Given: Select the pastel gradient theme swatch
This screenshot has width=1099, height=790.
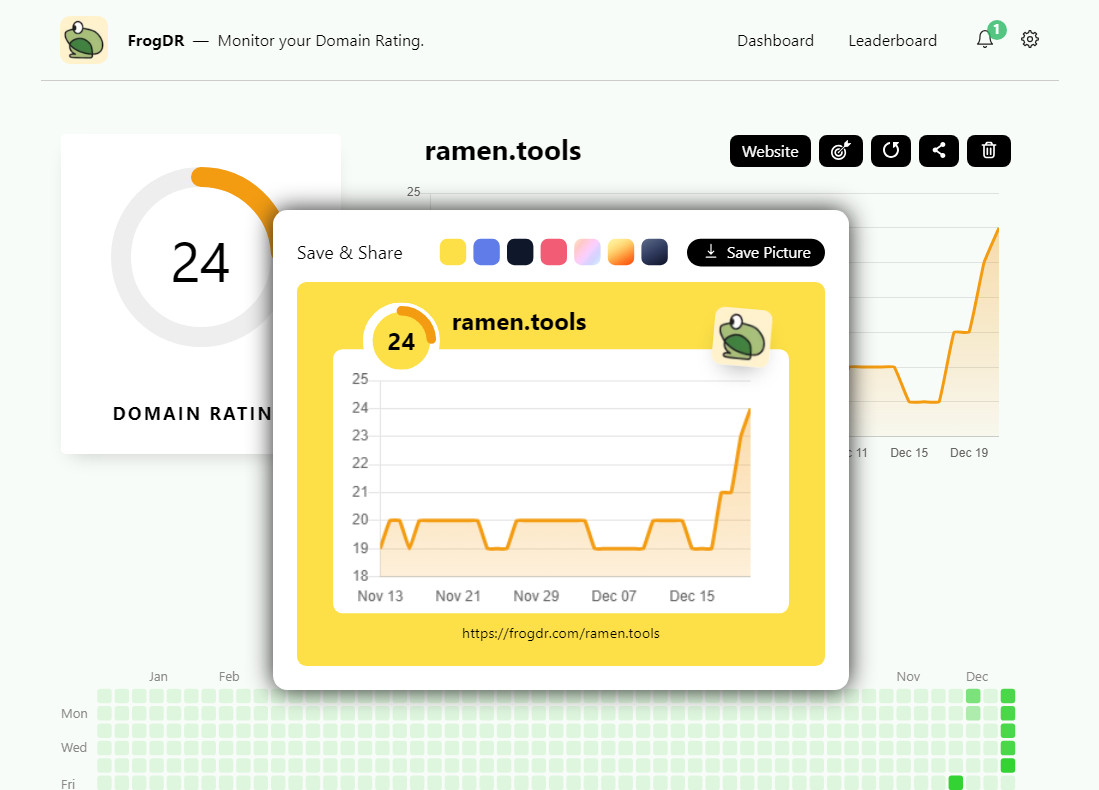Looking at the screenshot, I should (x=587, y=252).
